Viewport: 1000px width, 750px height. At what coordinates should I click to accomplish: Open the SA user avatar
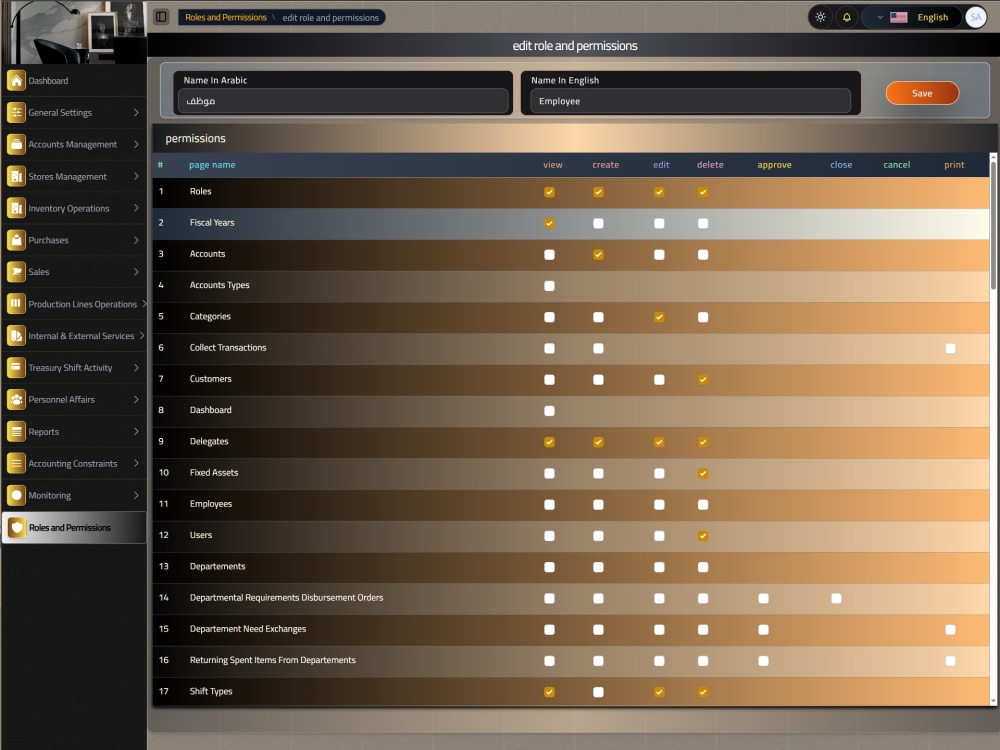[975, 17]
